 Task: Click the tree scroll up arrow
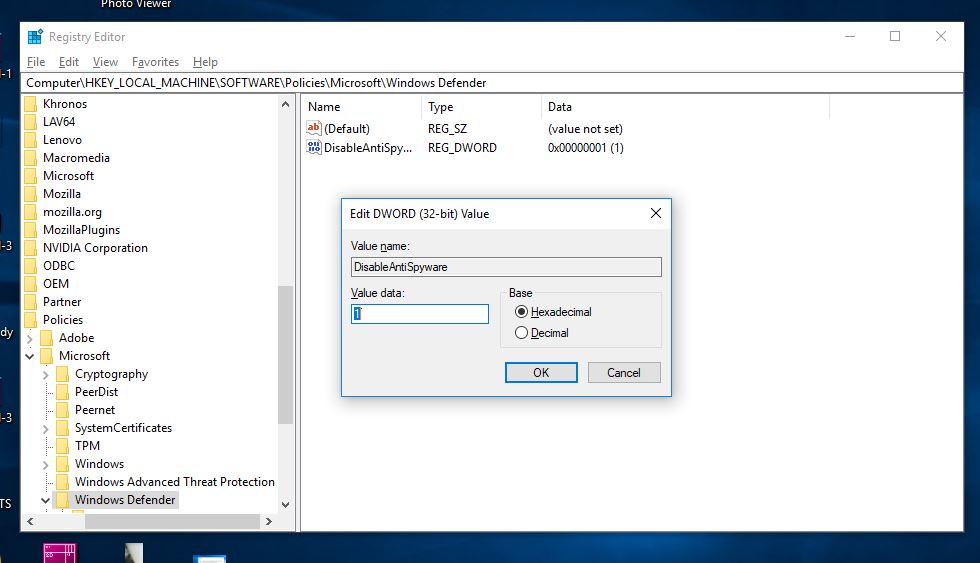pos(286,104)
